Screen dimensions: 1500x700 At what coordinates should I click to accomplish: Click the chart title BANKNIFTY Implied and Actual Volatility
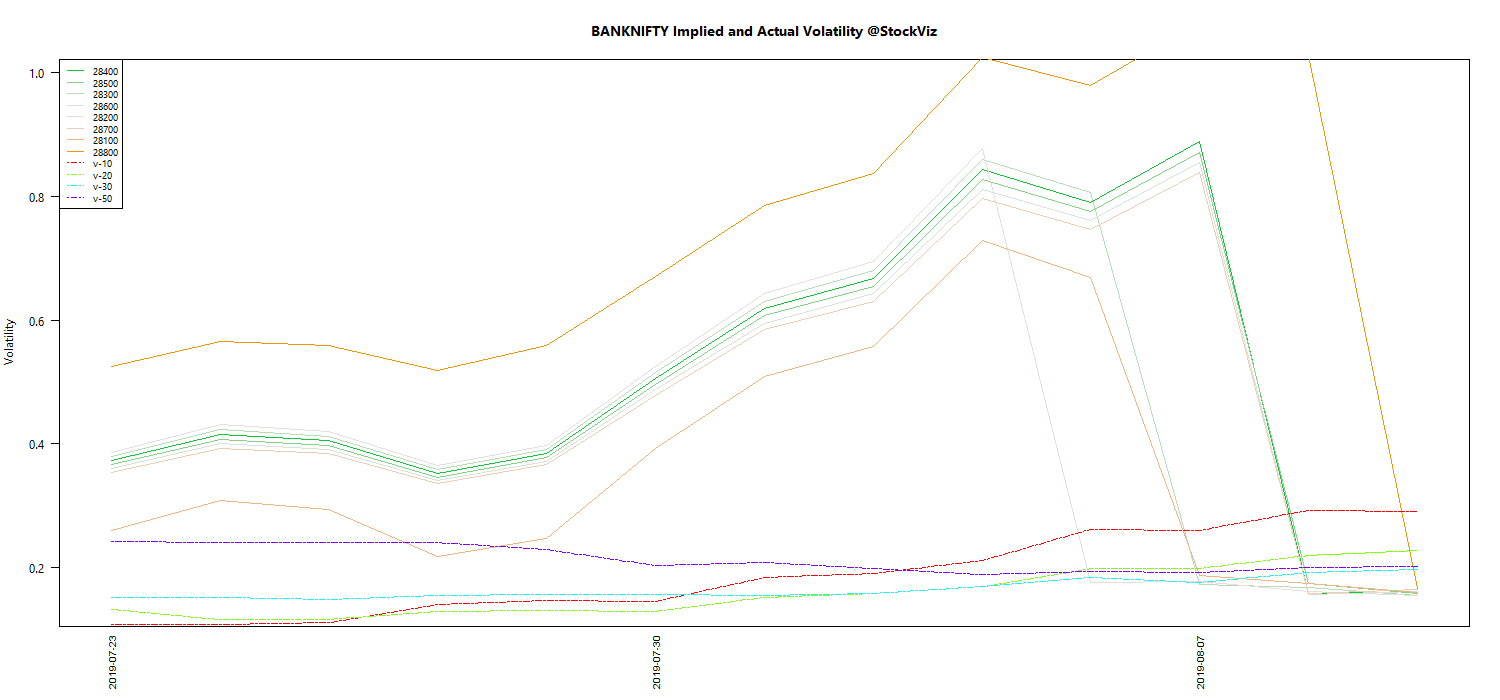click(764, 32)
